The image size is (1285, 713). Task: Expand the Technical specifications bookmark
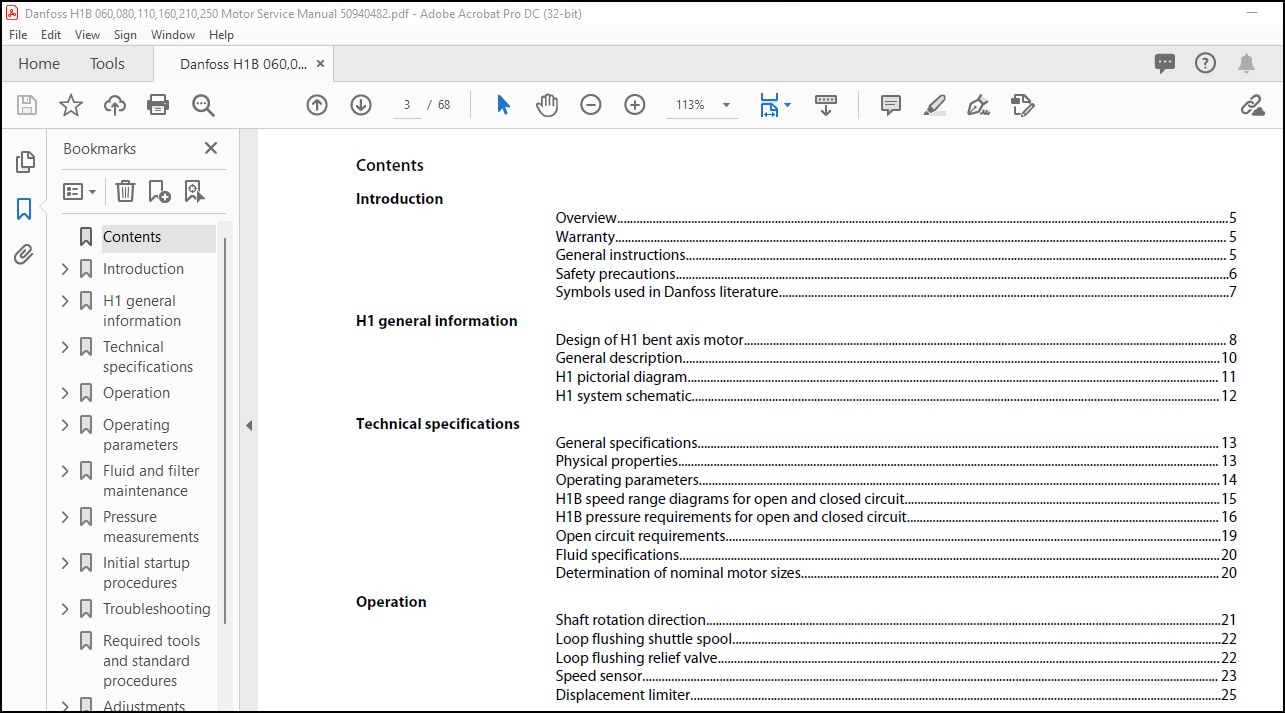65,347
